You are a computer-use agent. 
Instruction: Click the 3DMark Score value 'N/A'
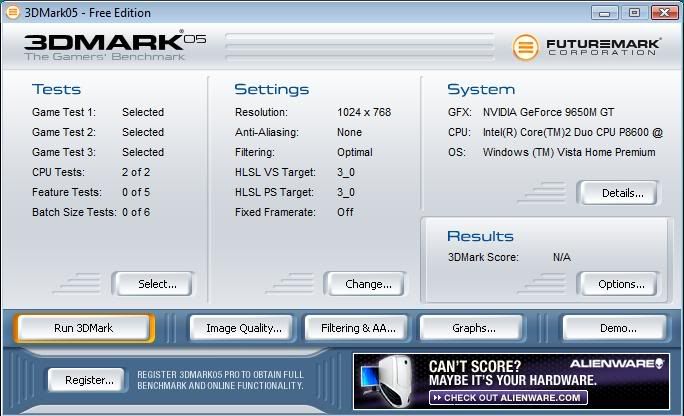(561, 257)
